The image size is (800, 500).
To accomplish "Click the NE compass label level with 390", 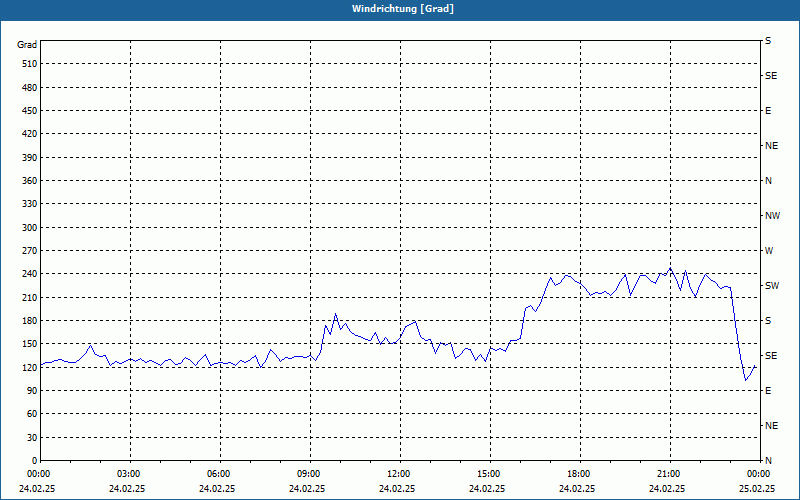I will (x=771, y=146).
